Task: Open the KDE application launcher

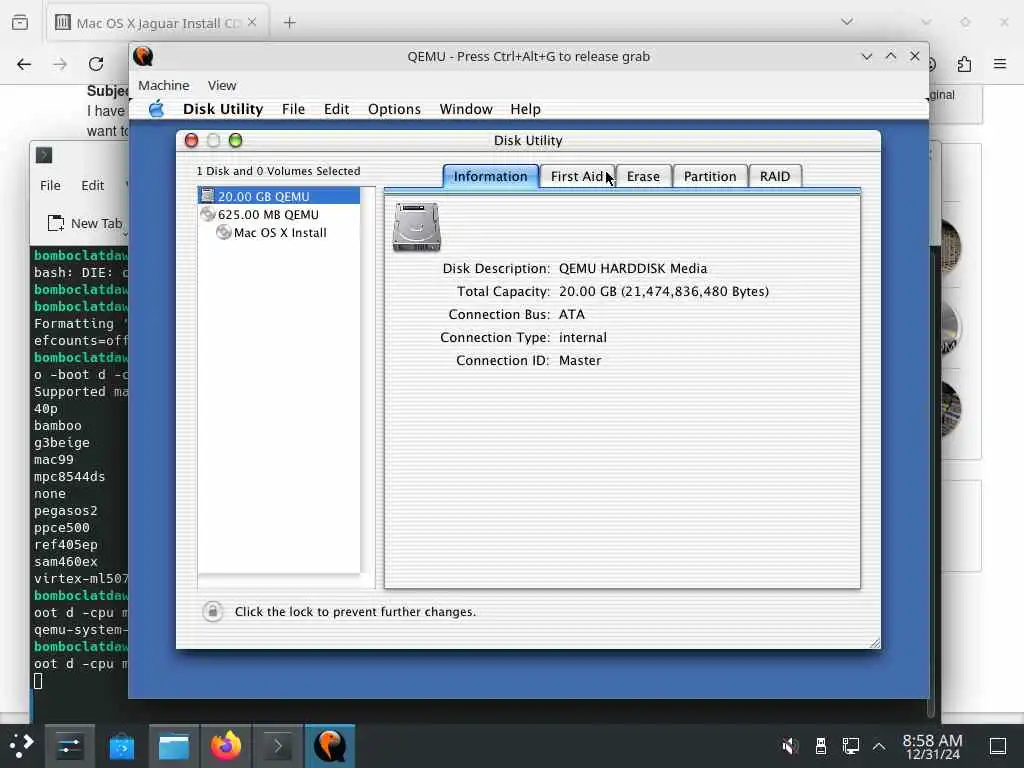Action: (x=21, y=746)
